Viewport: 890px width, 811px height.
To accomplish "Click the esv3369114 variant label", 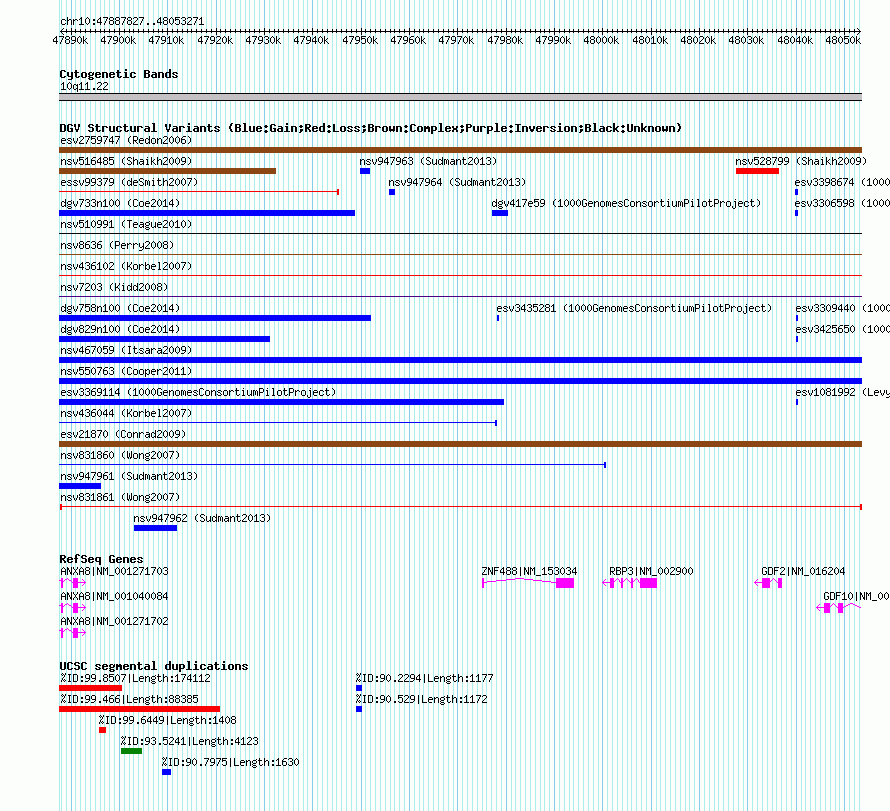I will click(x=198, y=392).
